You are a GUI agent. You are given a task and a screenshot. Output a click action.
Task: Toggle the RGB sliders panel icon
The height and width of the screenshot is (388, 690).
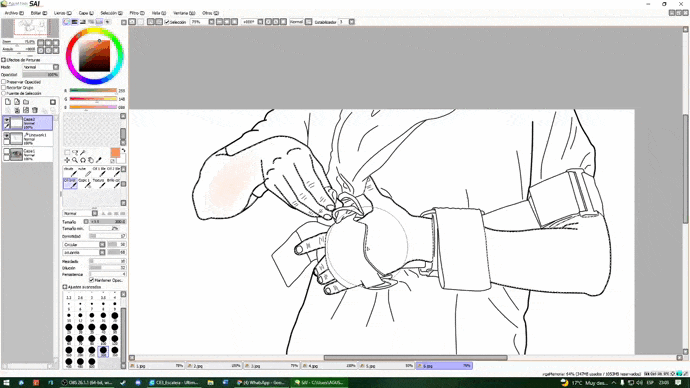click(75, 22)
